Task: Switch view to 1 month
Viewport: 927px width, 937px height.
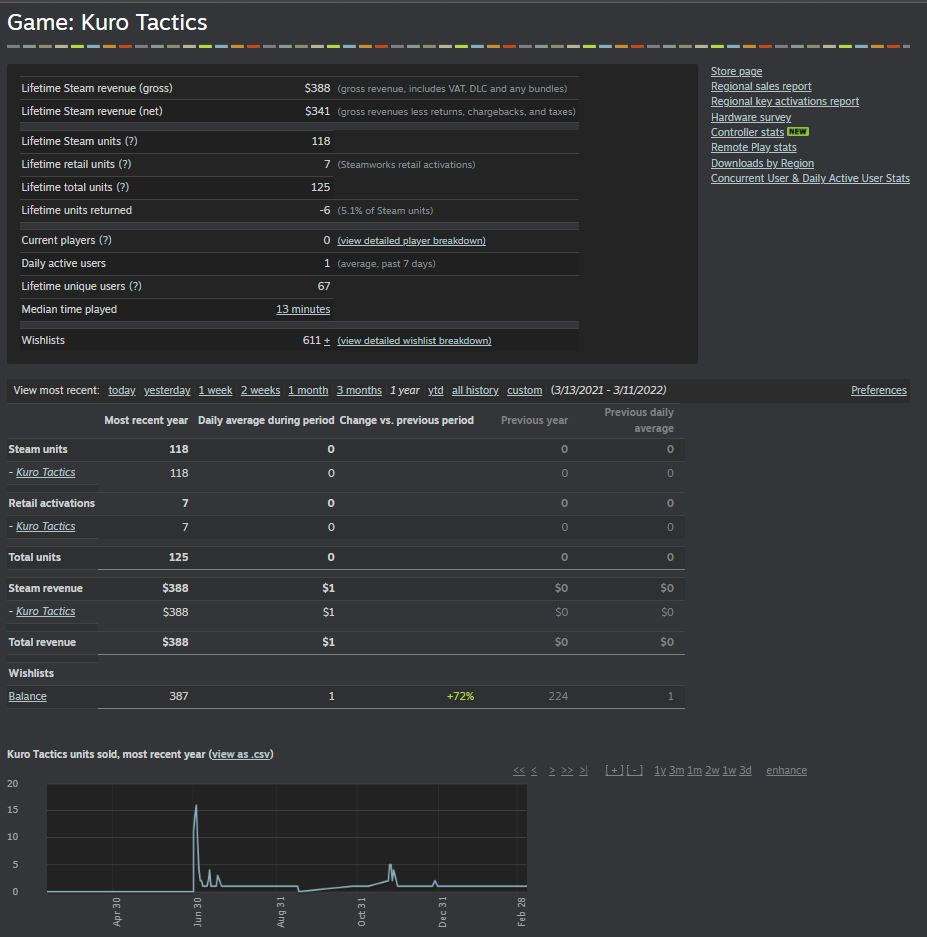Action: (x=308, y=390)
